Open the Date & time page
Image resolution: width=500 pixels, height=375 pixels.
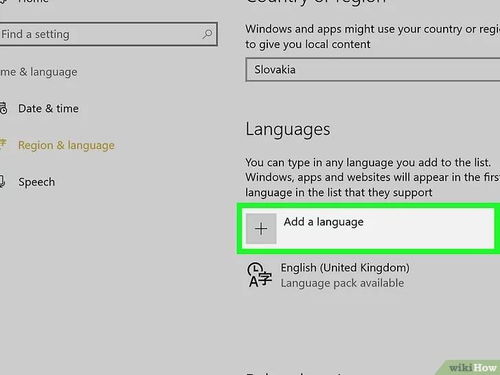pos(48,108)
